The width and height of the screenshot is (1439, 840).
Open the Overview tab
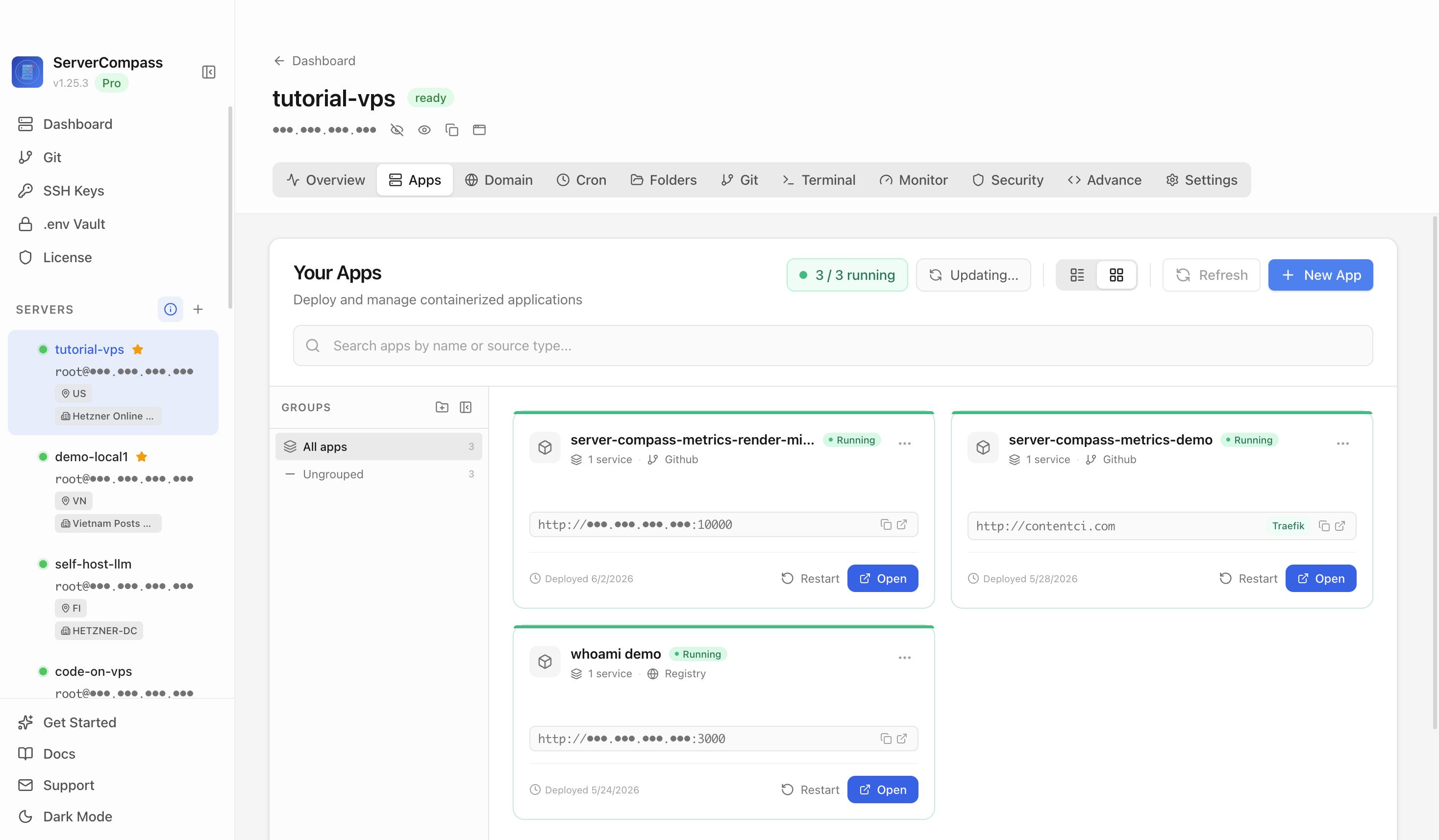[325, 180]
